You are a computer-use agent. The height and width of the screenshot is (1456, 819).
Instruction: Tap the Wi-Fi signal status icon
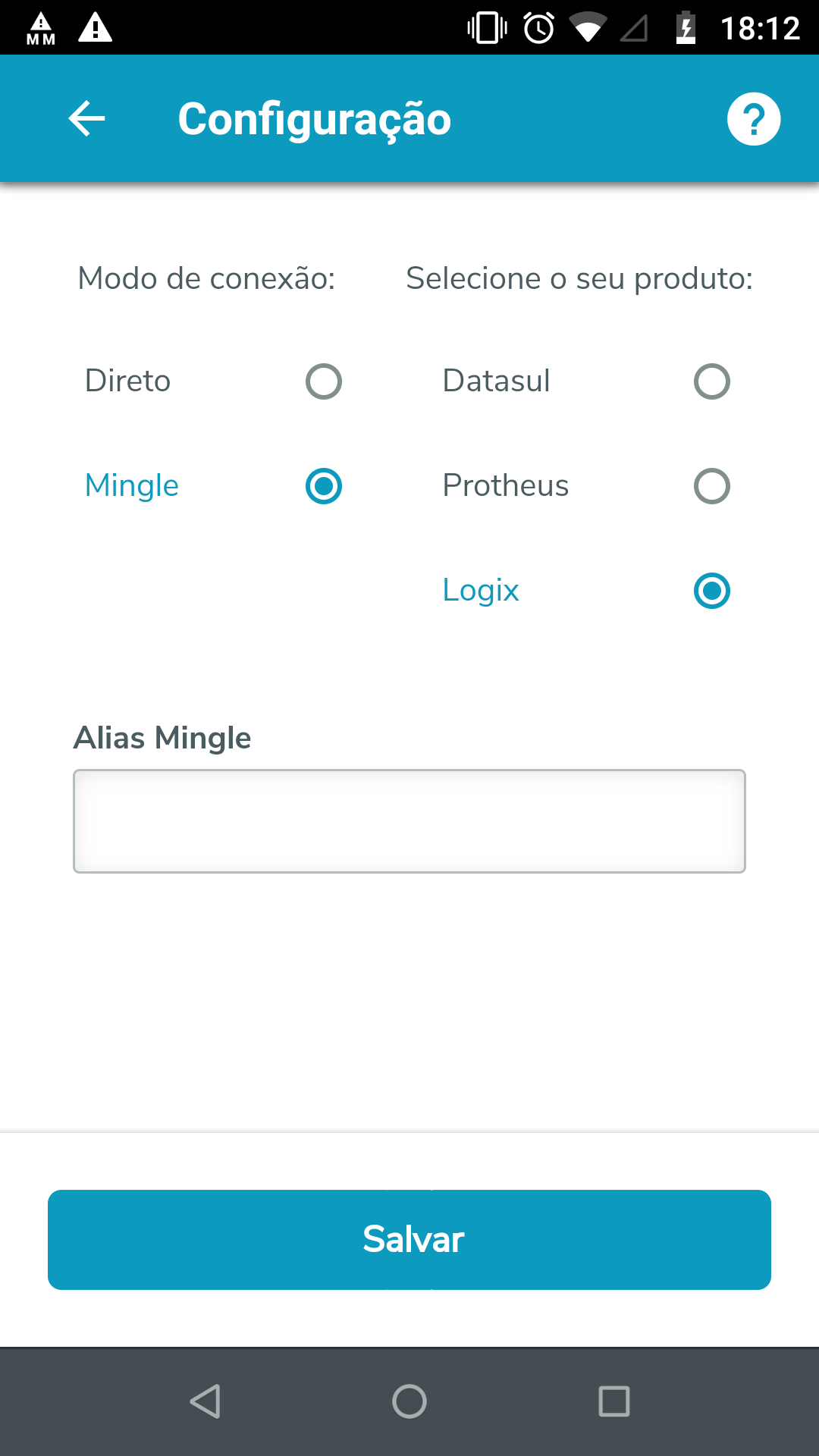point(588,29)
